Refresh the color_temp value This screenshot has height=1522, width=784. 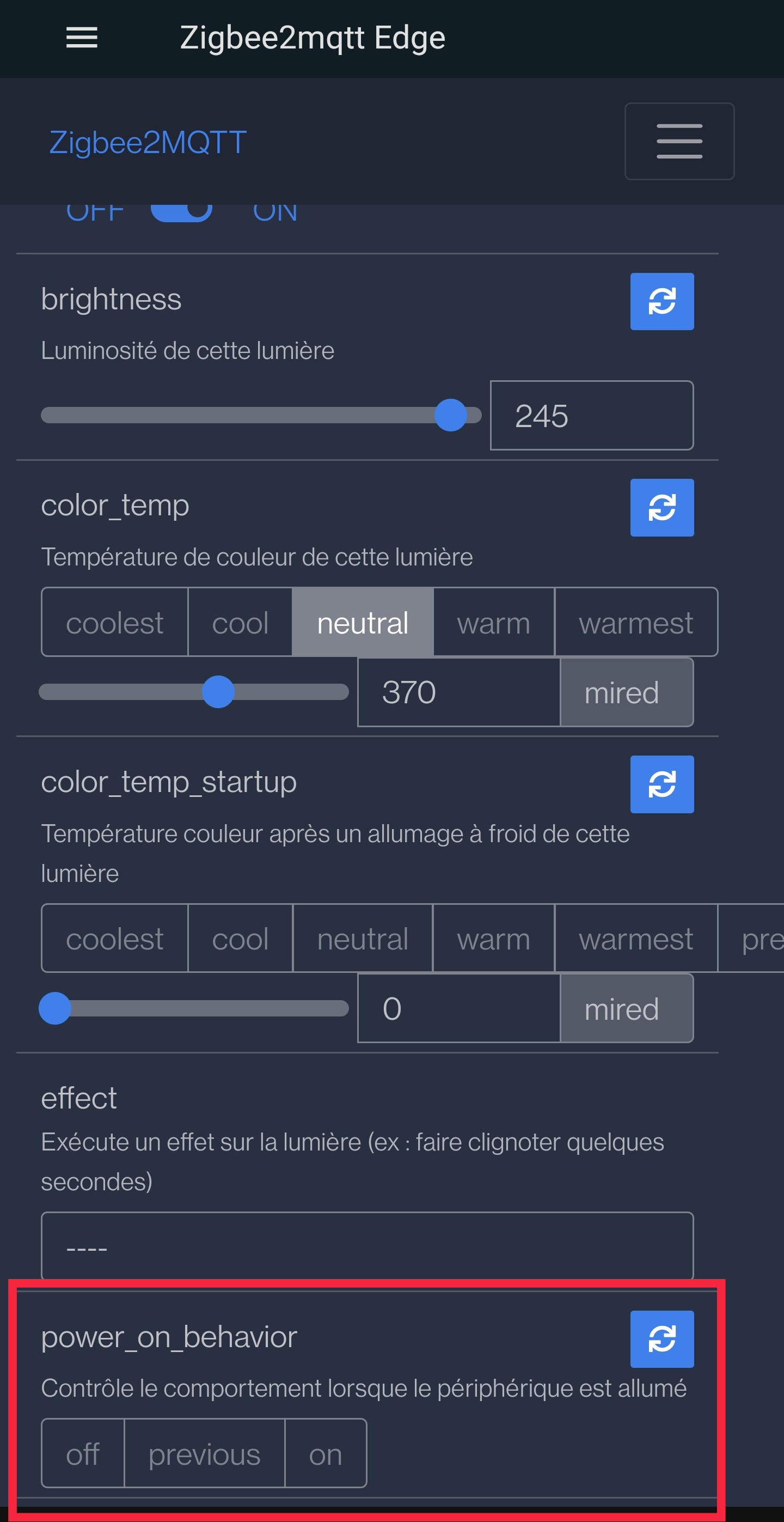click(662, 508)
